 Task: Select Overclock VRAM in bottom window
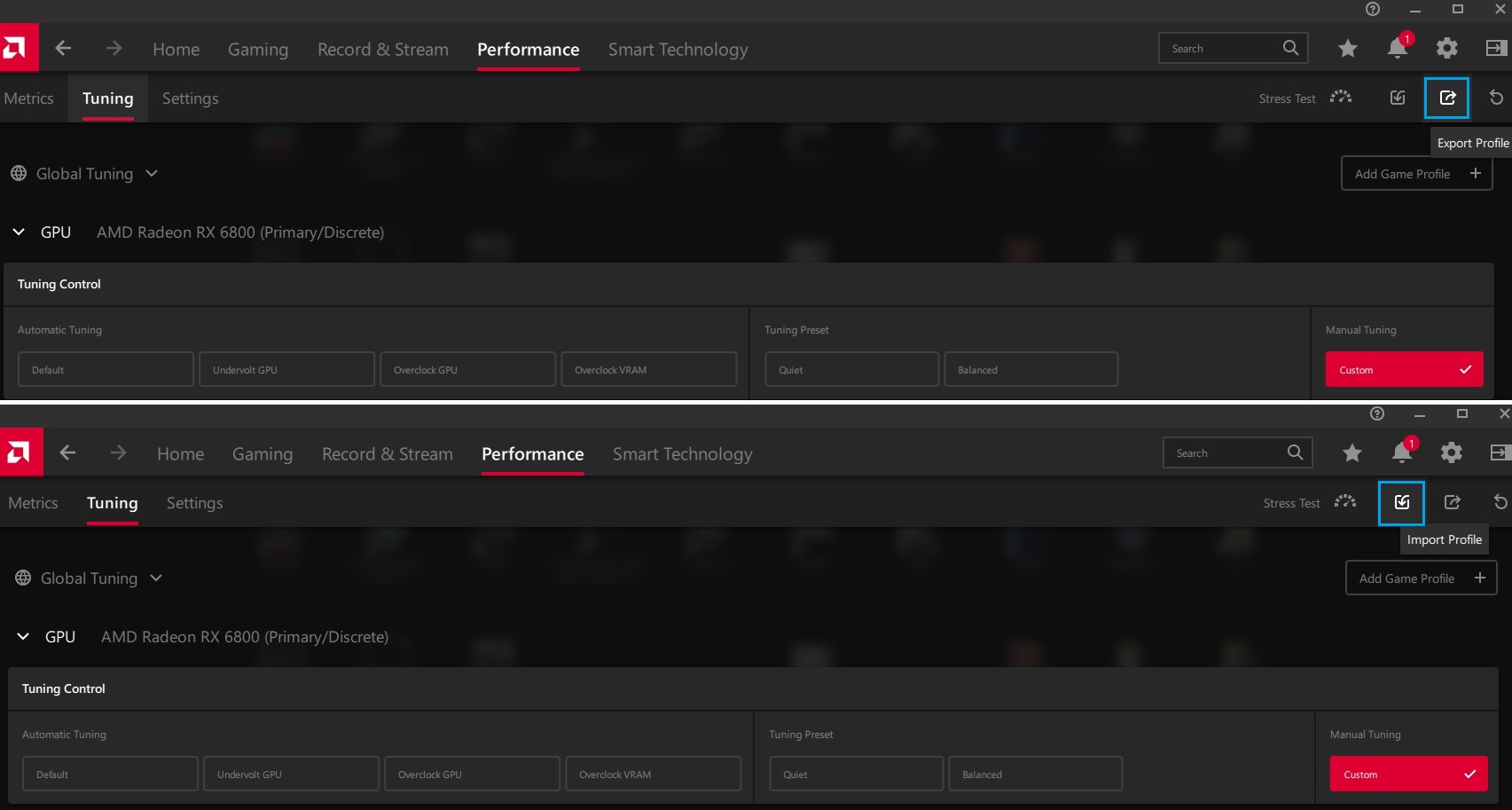point(653,774)
